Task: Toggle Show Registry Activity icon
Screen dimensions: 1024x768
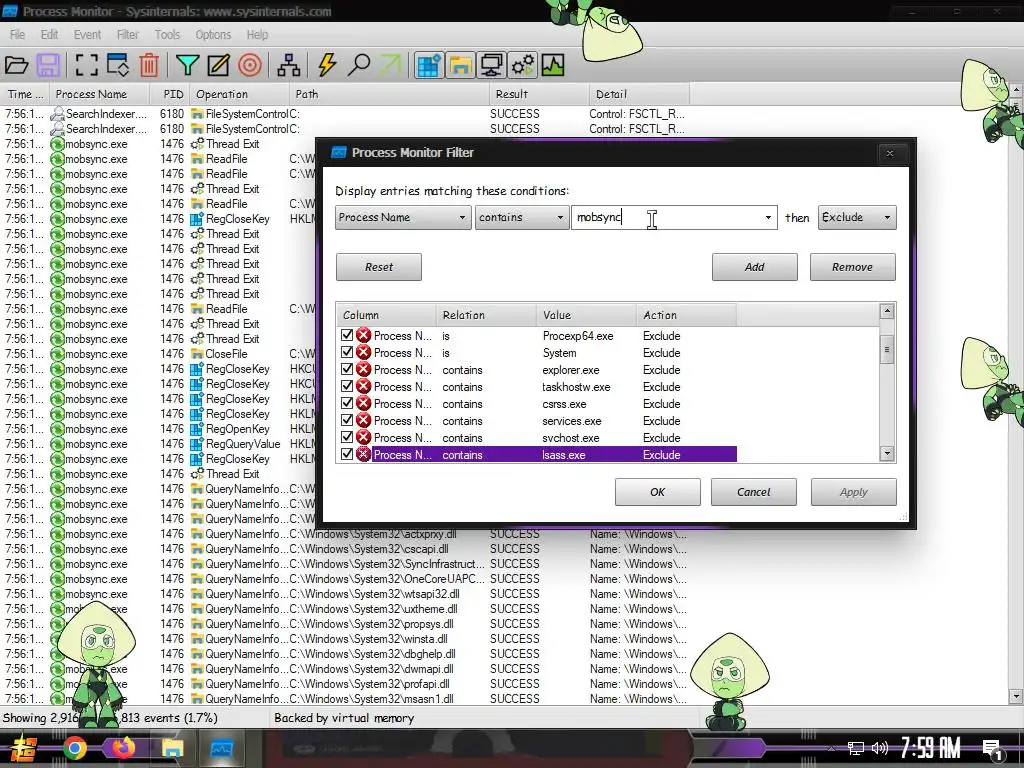Action: pos(429,65)
